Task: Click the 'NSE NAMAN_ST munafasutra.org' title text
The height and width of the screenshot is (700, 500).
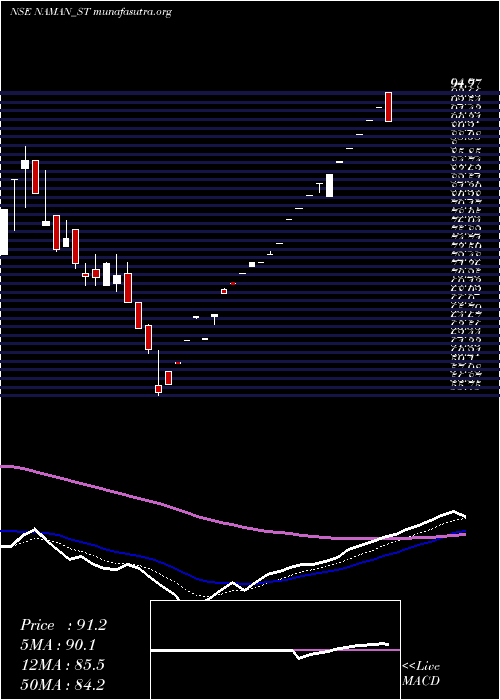Action: pyautogui.click(x=91, y=12)
